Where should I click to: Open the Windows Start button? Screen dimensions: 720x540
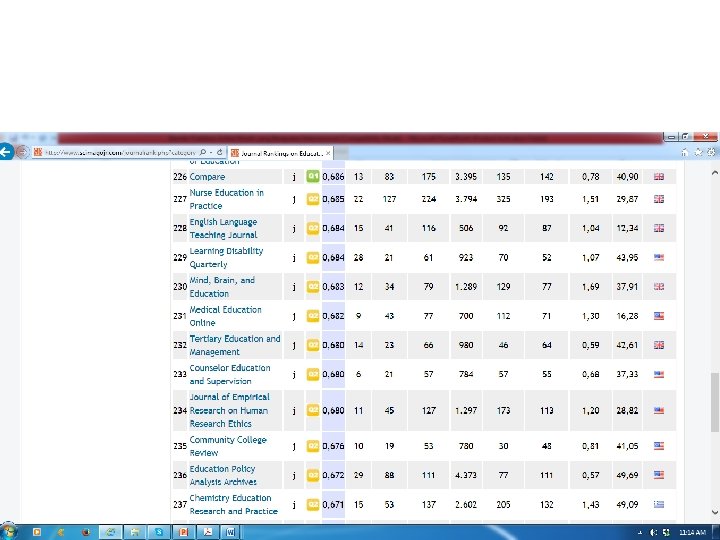coord(8,532)
